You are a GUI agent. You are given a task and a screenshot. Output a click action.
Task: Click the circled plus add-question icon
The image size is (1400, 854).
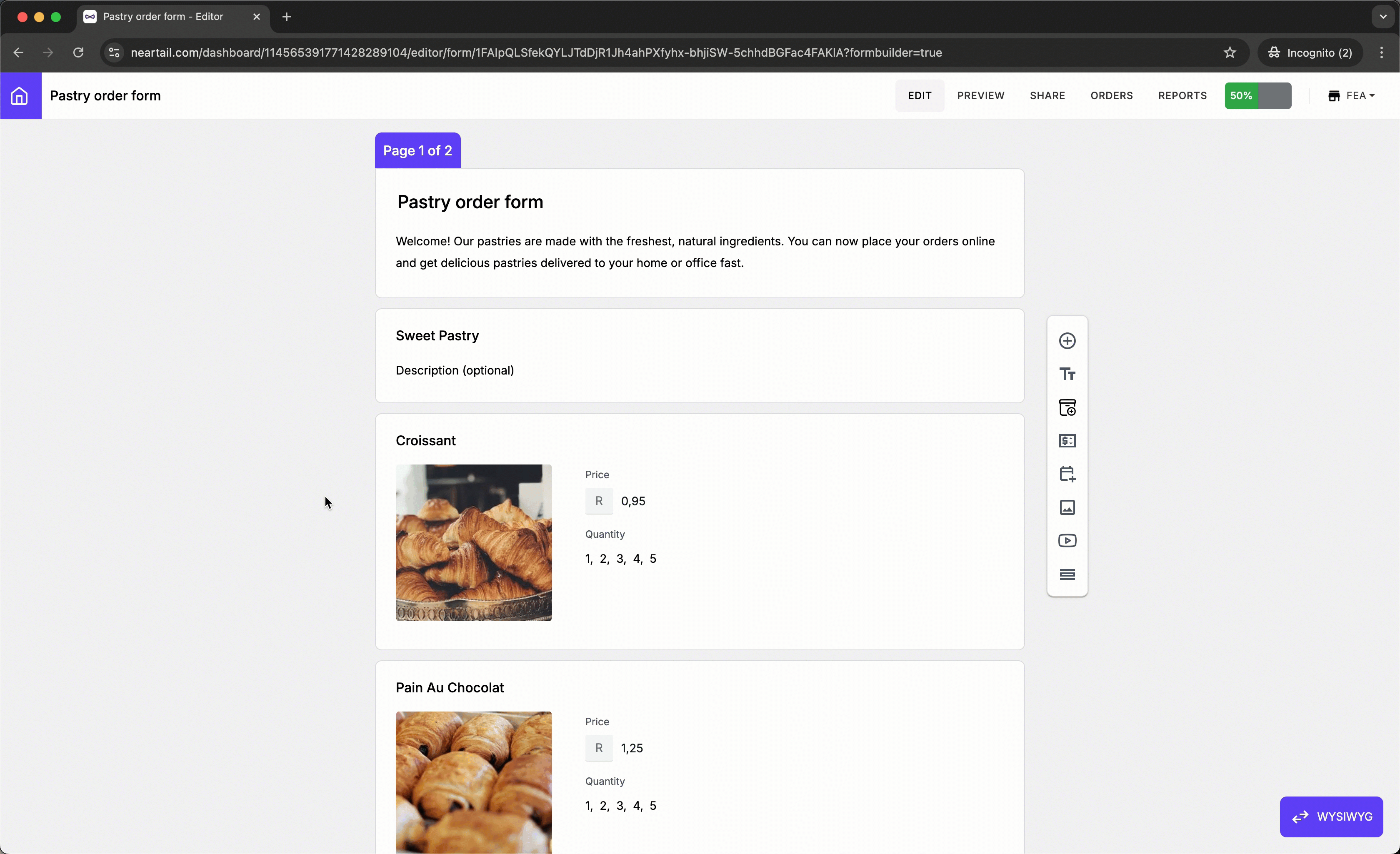pyautogui.click(x=1067, y=341)
